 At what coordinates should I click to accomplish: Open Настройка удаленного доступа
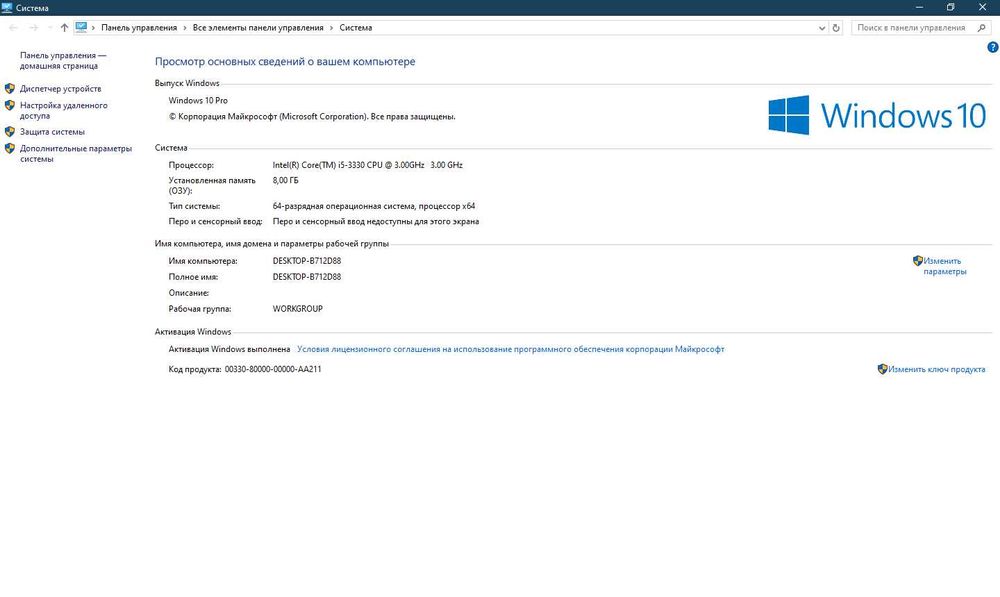tap(63, 110)
